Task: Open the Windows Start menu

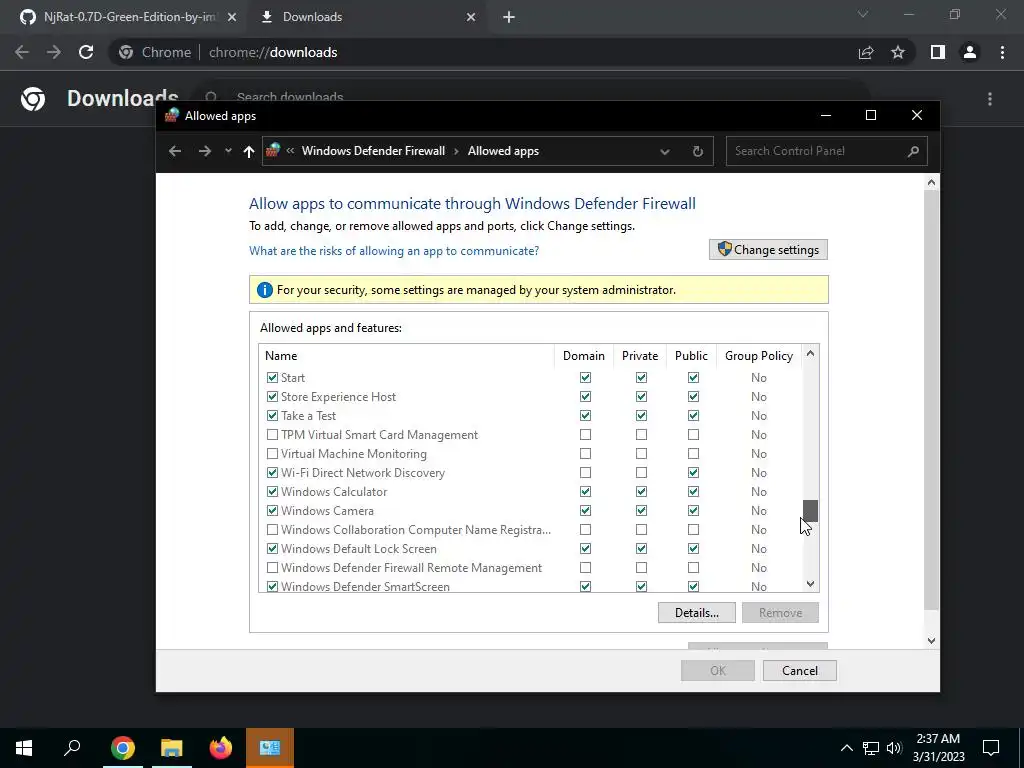Action: pos(24,748)
